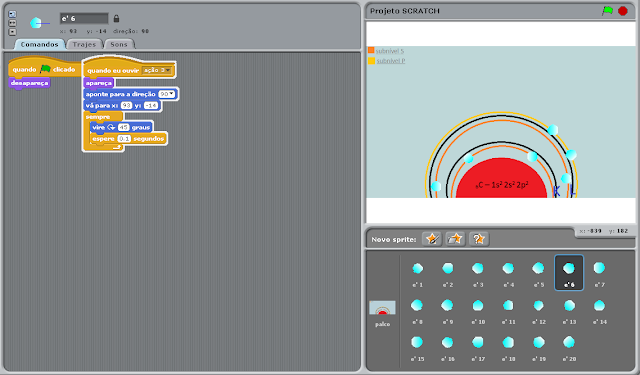Open the direction dropdown showing 90
This screenshot has height=375, width=640.
167,94
